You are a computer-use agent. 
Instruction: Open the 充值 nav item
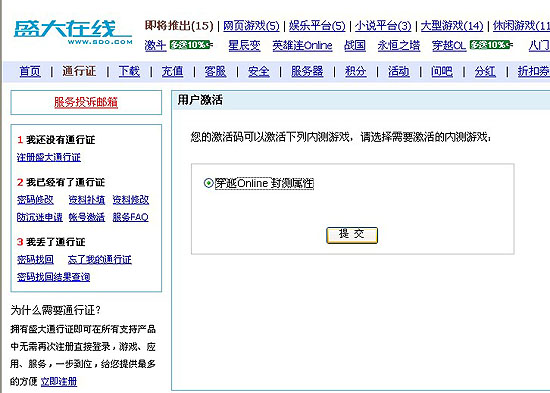coord(172,72)
